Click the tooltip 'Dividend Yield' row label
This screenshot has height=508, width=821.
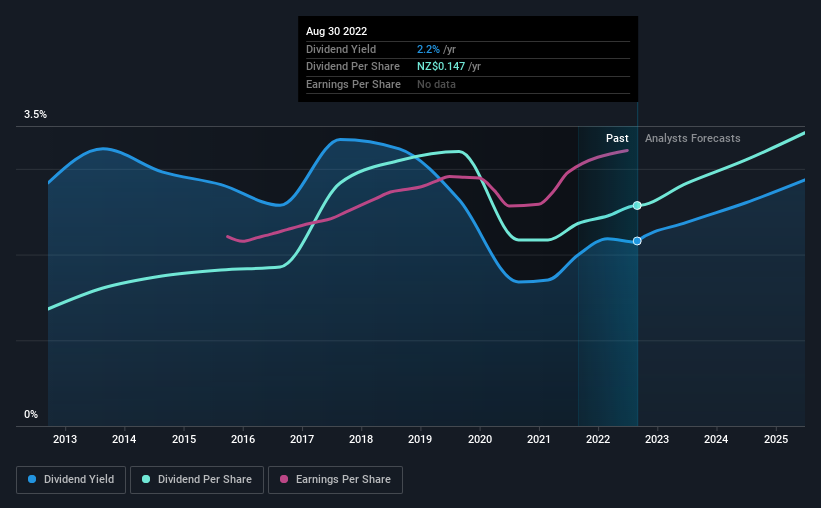[341, 49]
